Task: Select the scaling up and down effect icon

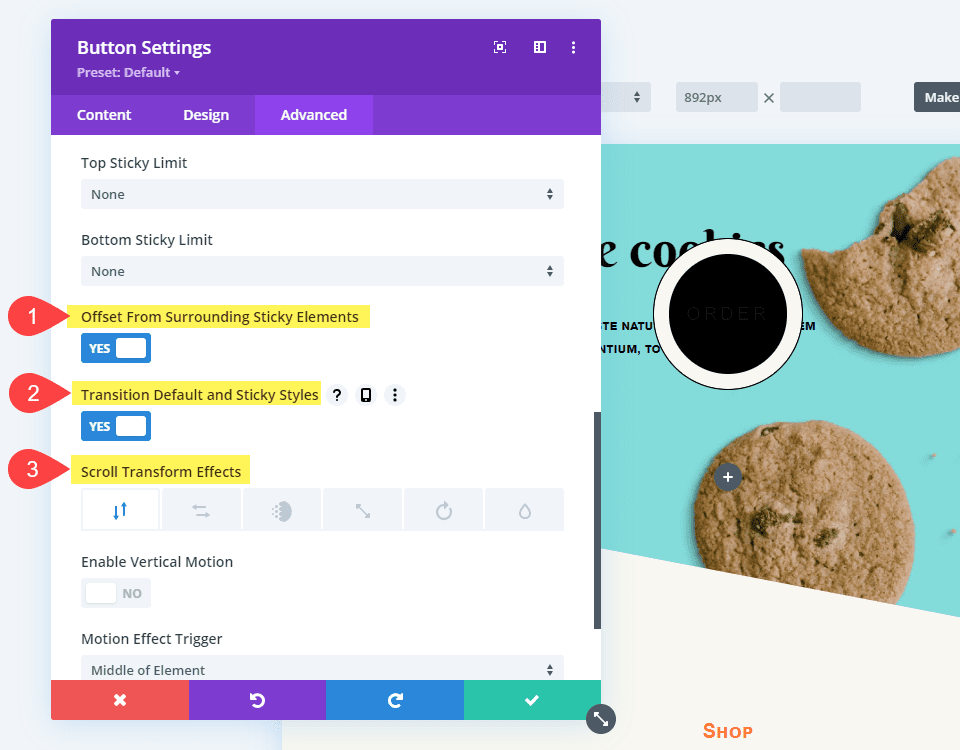Action: [x=362, y=510]
